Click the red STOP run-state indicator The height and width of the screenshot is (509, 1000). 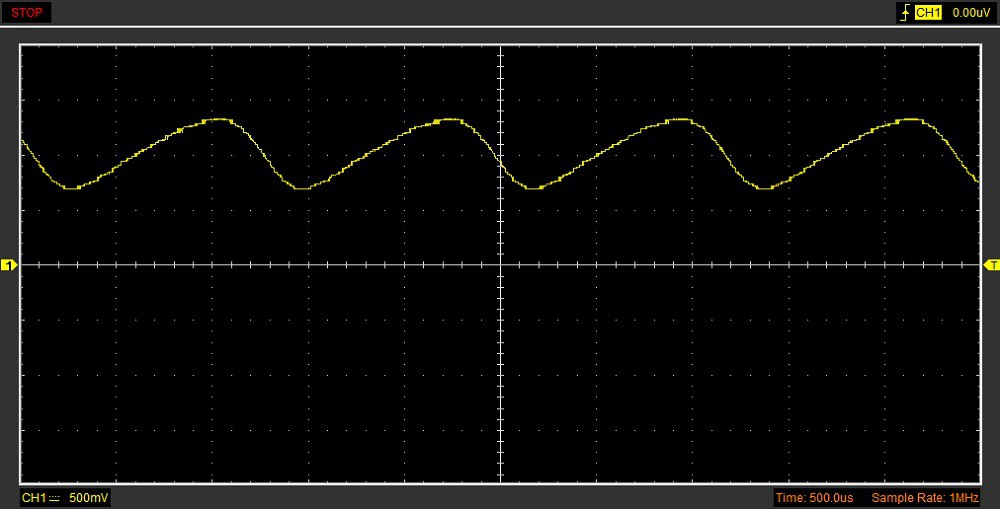[27, 13]
